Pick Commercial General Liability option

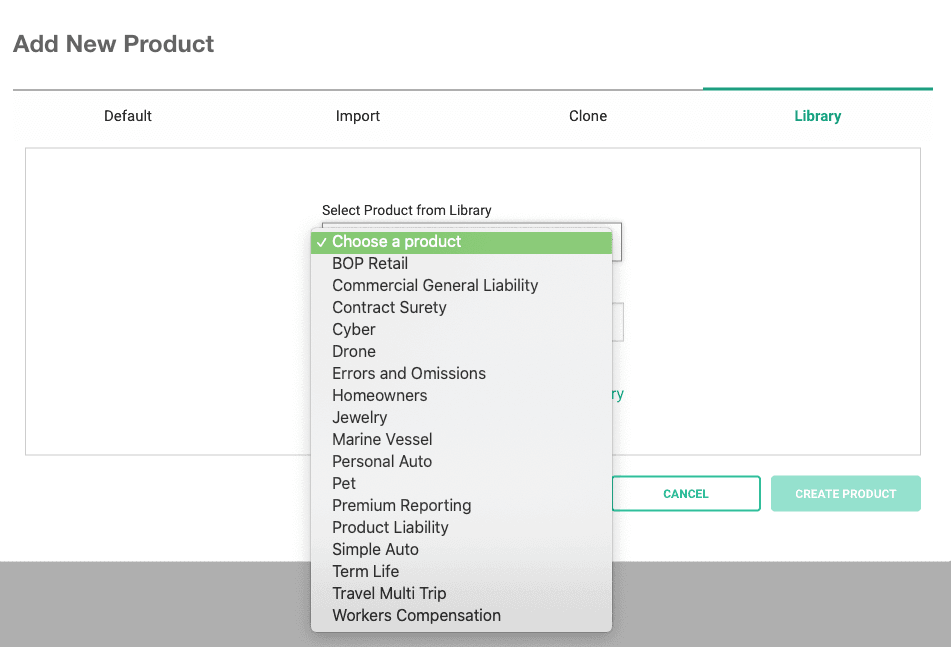[x=435, y=286]
